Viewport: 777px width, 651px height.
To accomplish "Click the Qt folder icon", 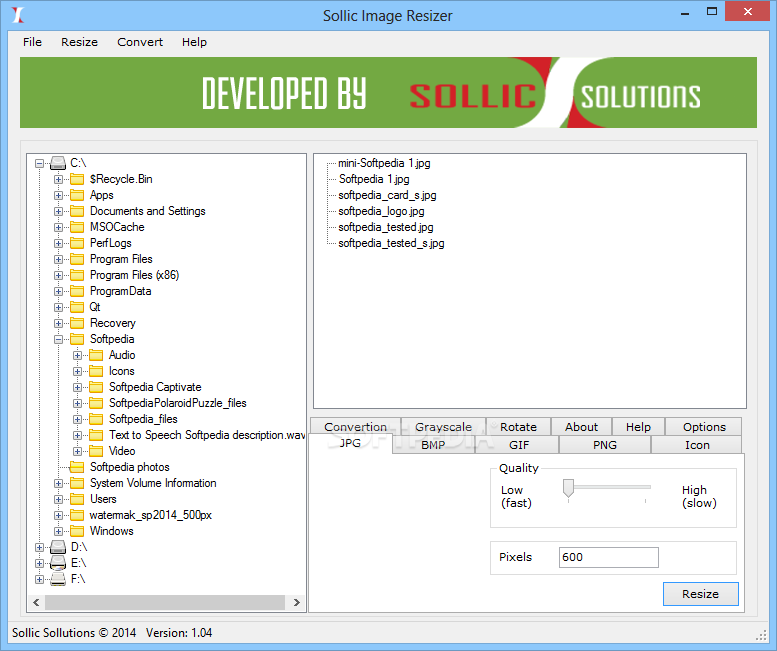I will coord(77,307).
